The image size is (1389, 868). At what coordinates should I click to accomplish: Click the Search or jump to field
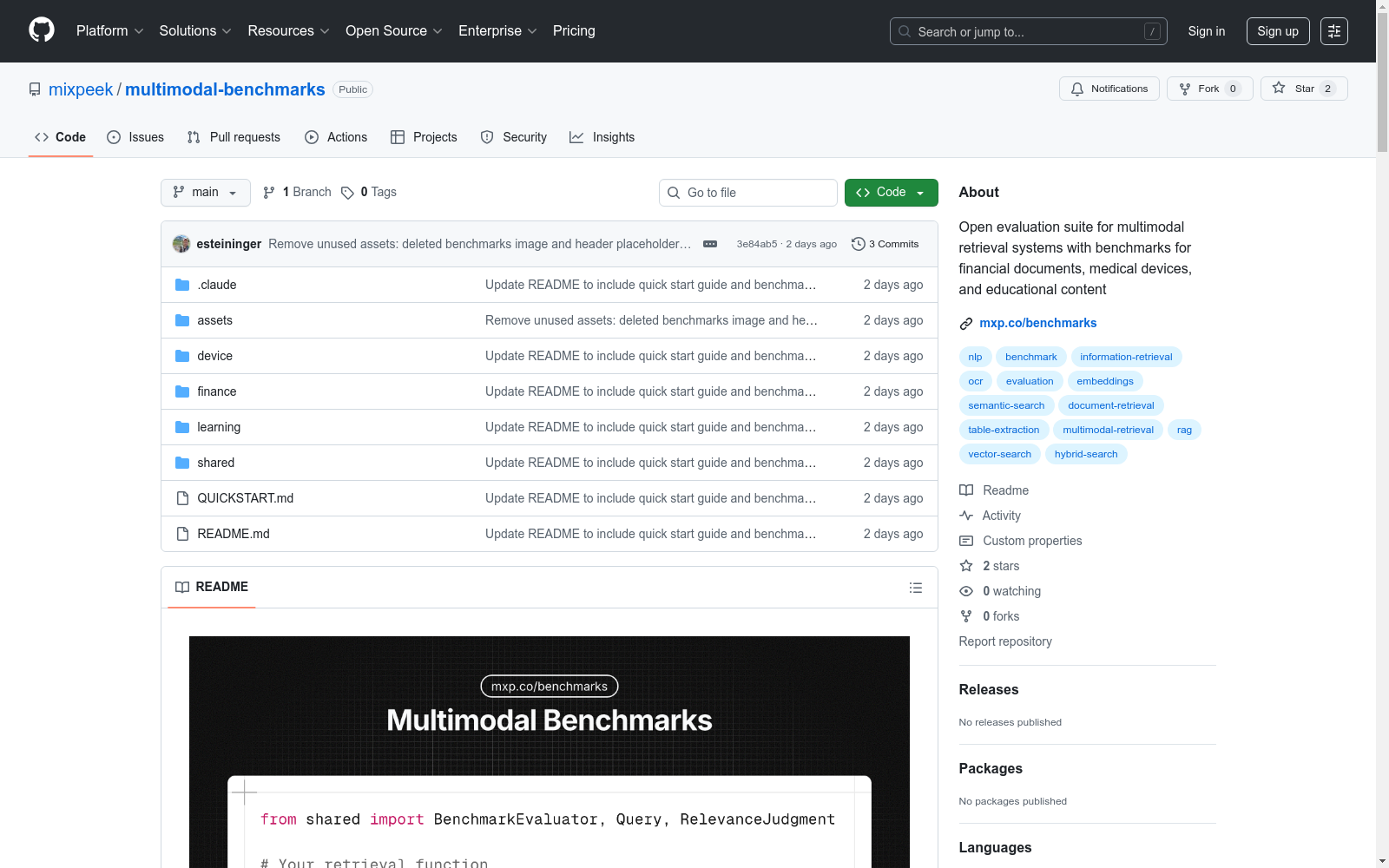click(1029, 31)
